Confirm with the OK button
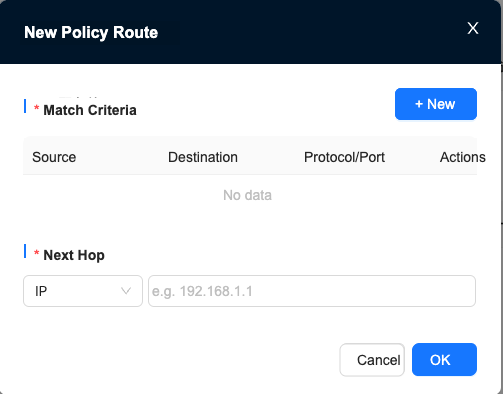 [444, 360]
